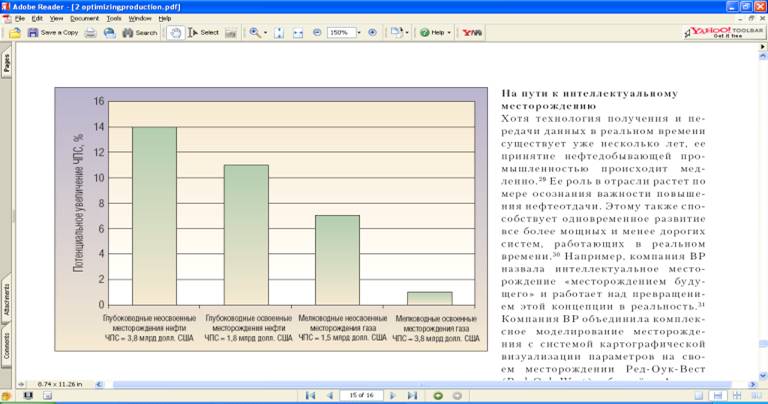Expand the Help dropdown in toolbar
This screenshot has height=404, width=768.
[436, 32]
